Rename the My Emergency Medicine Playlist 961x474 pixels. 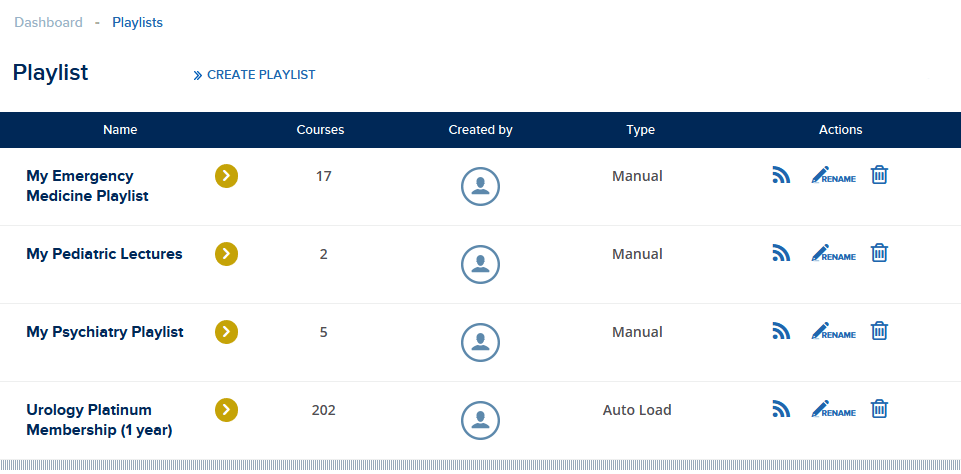click(x=834, y=175)
